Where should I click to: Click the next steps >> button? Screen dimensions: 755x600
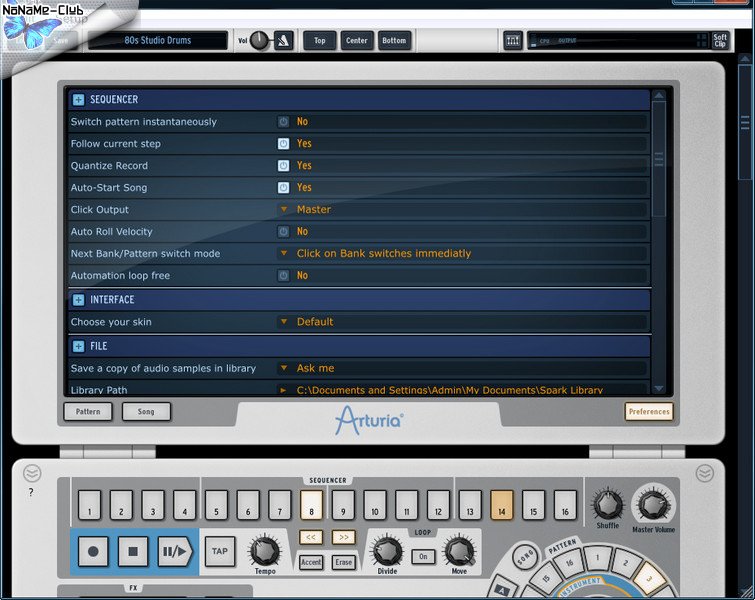pyautogui.click(x=343, y=537)
